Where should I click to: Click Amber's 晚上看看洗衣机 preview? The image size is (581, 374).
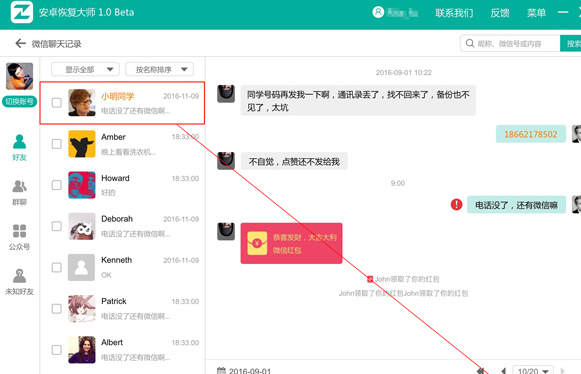[129, 152]
